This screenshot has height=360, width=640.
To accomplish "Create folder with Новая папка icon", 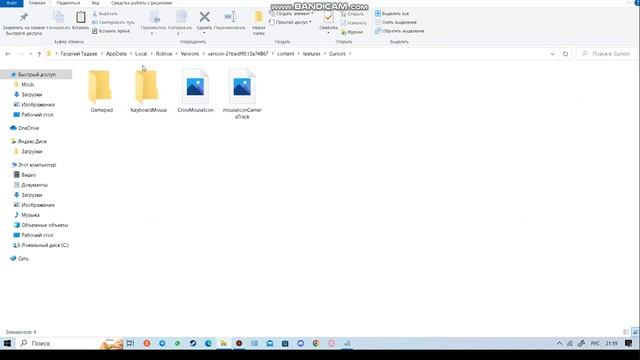I will click(259, 23).
